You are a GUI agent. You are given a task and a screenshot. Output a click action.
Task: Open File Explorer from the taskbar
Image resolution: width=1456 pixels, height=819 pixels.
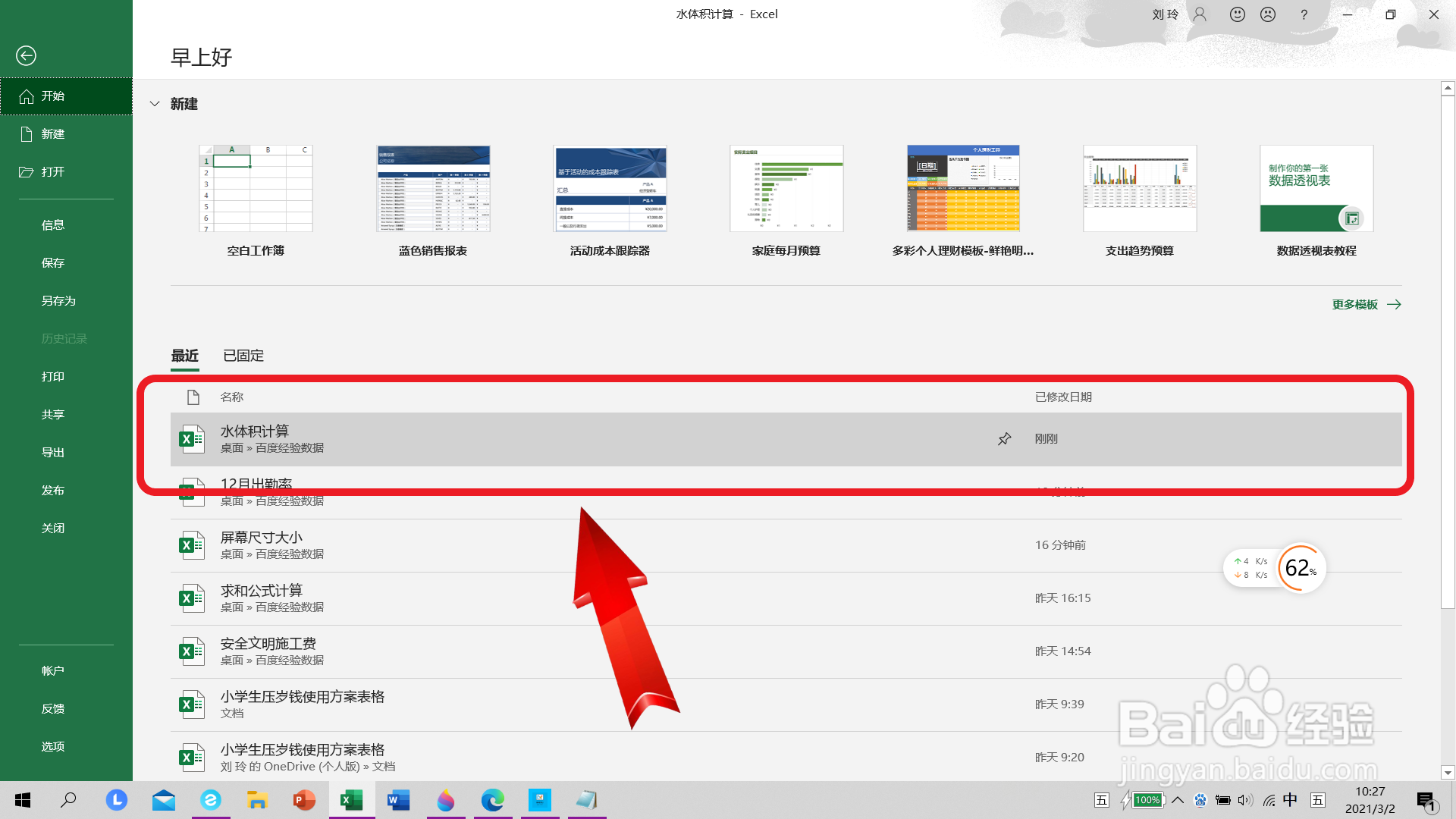(257, 800)
